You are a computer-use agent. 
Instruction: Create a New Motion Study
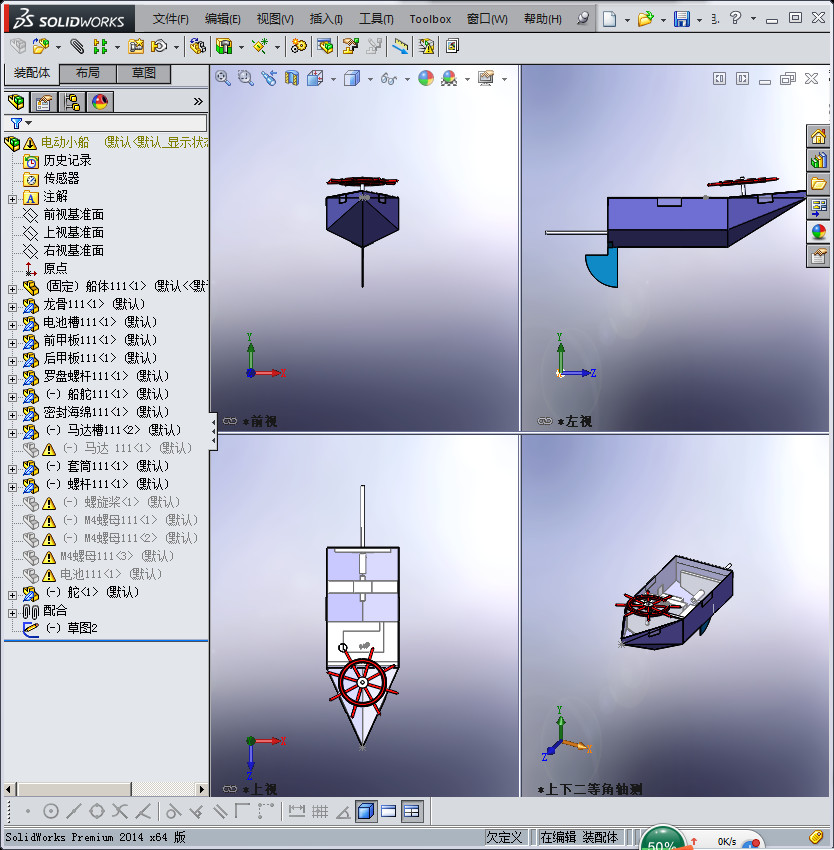click(x=298, y=47)
